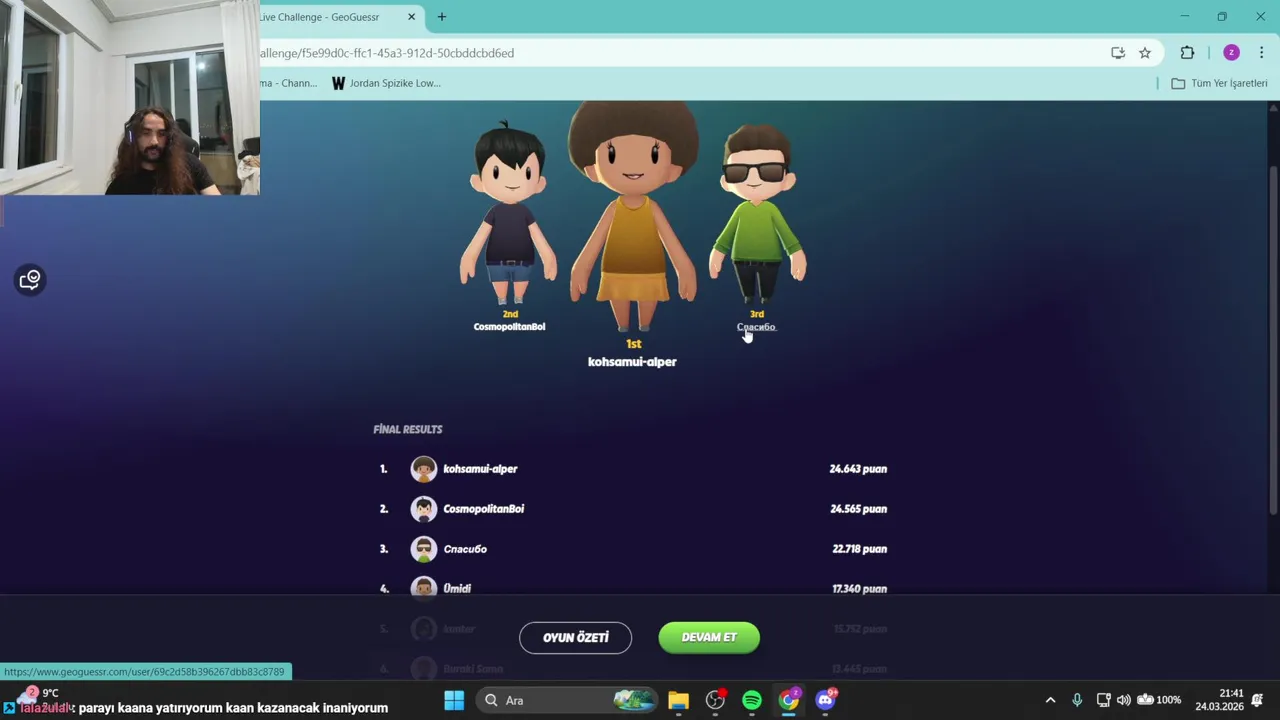The height and width of the screenshot is (720, 1280).
Task: Open the Tüm Yer İşaretleri bookmarks folder
Action: point(1219,83)
